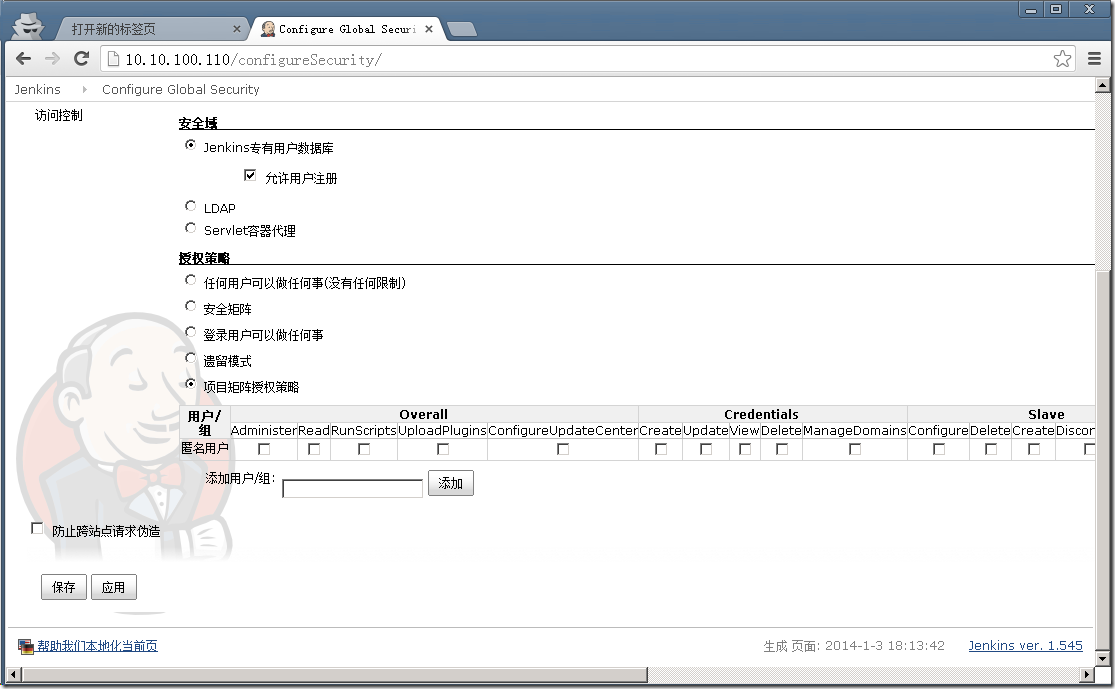Image resolution: width=1115 pixels, height=689 pixels.
Task: Click the Overall column group header
Action: click(423, 414)
